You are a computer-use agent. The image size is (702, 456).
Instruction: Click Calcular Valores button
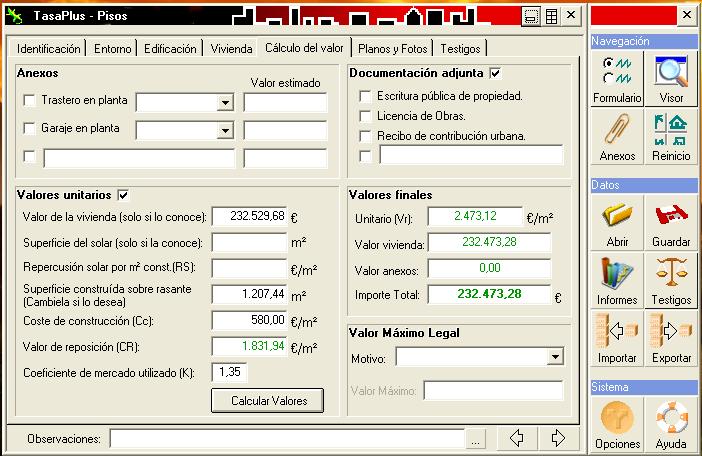[267, 401]
